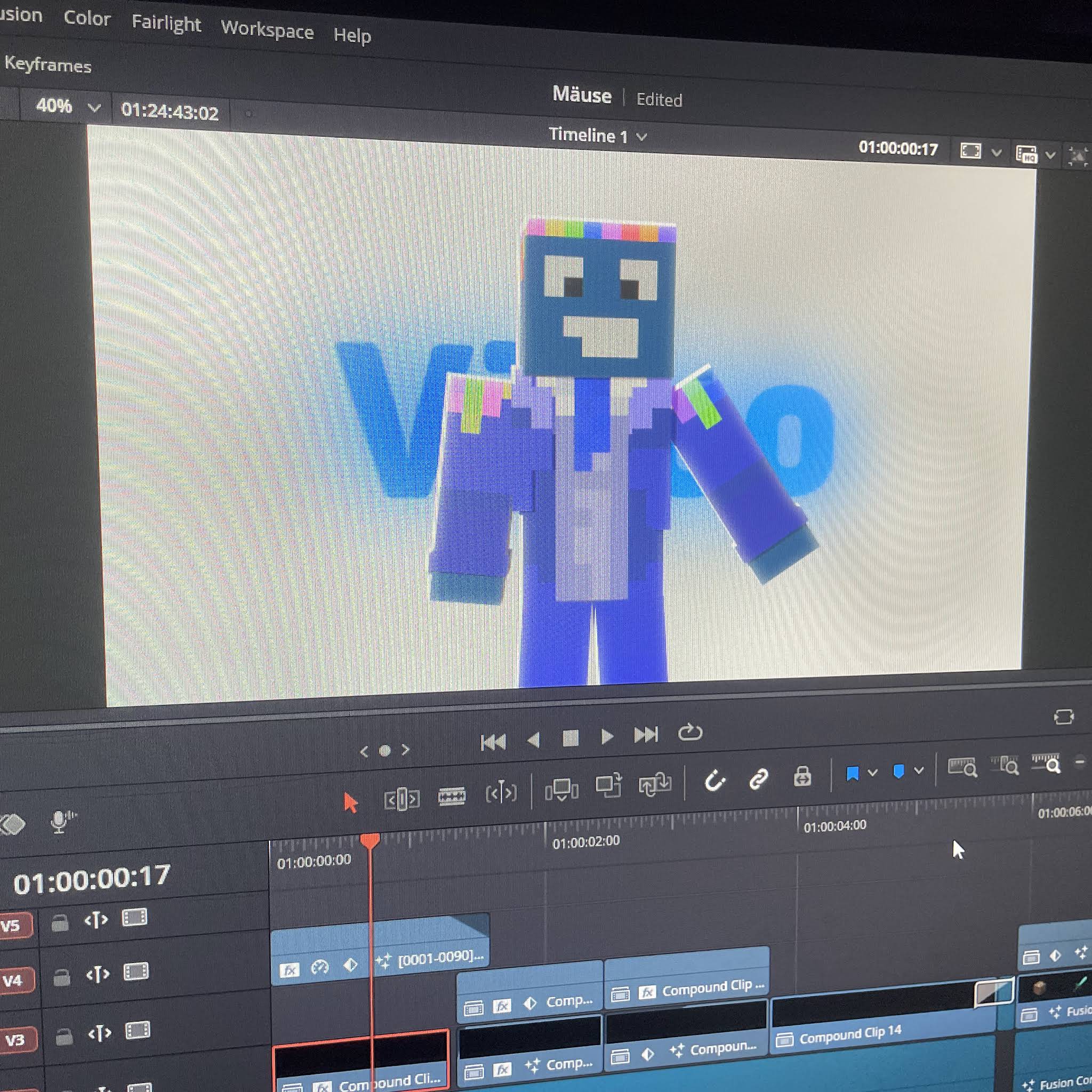
Task: Click the playhead marker on the ruler
Action: coord(370,841)
